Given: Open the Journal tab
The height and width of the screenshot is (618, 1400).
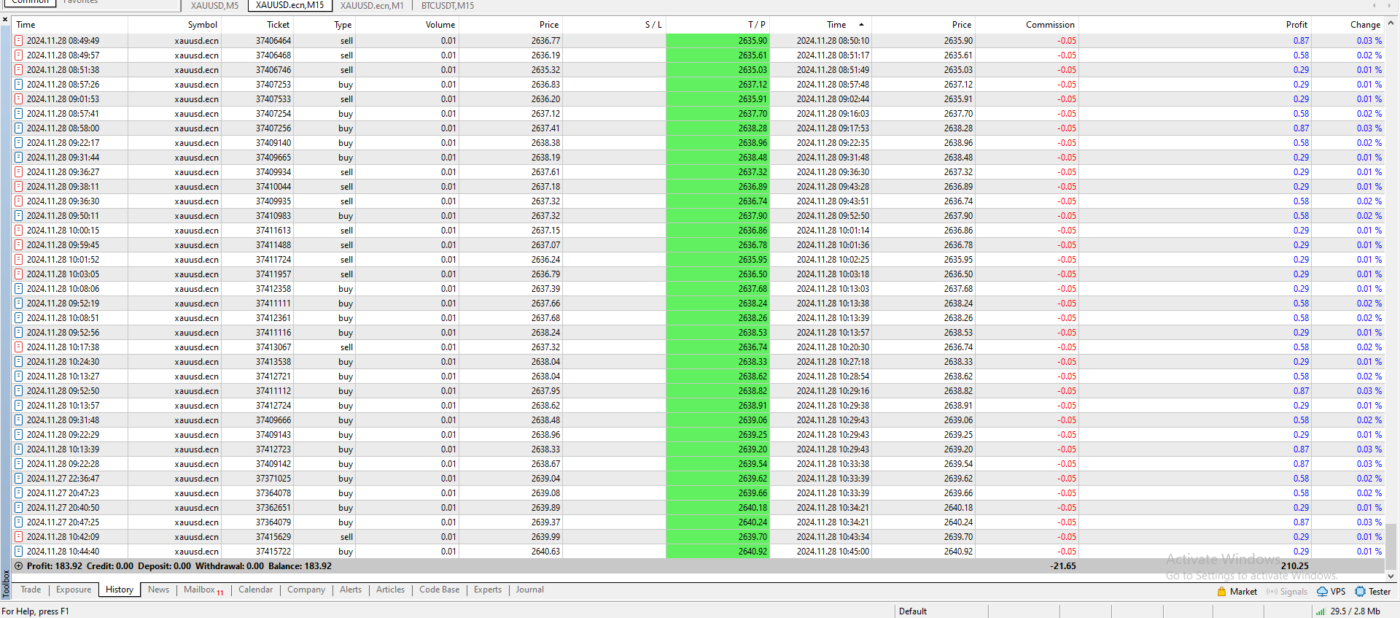Looking at the screenshot, I should pyautogui.click(x=530, y=590).
